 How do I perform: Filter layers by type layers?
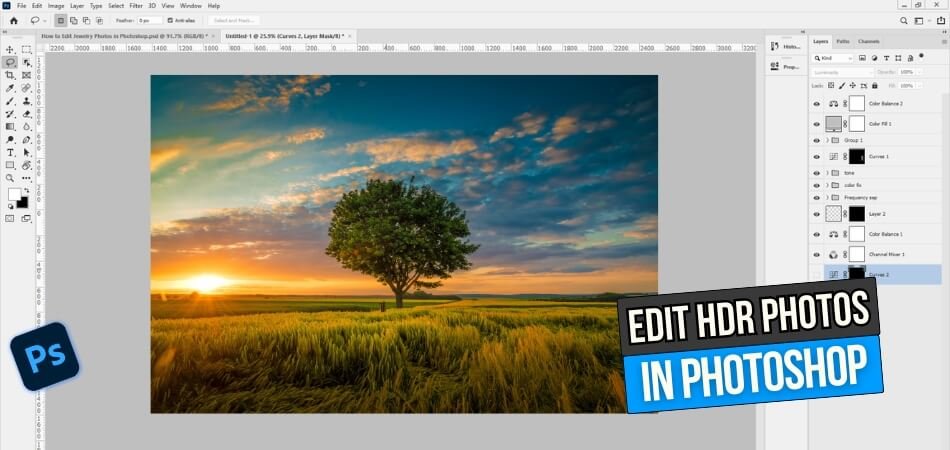886,58
